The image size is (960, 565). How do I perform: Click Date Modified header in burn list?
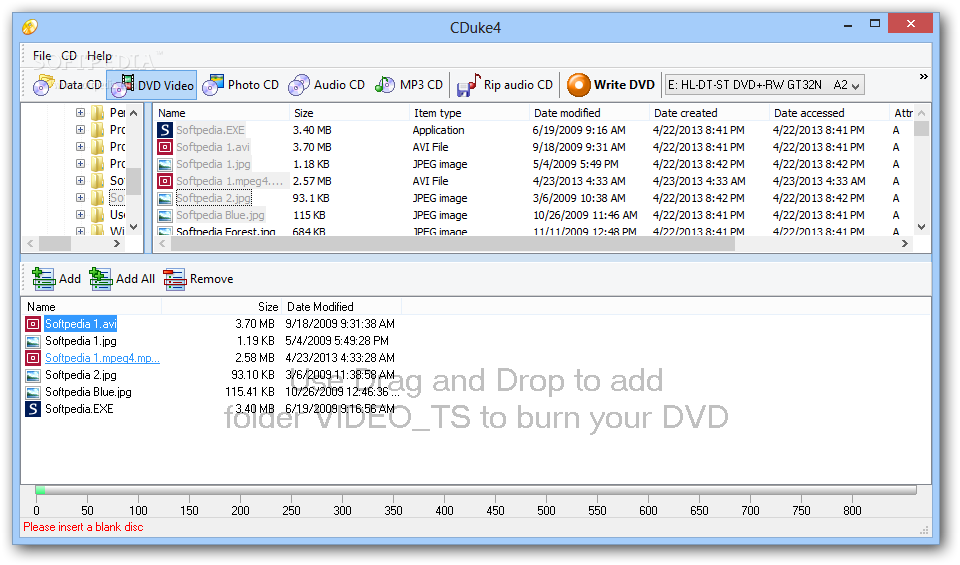[342, 307]
